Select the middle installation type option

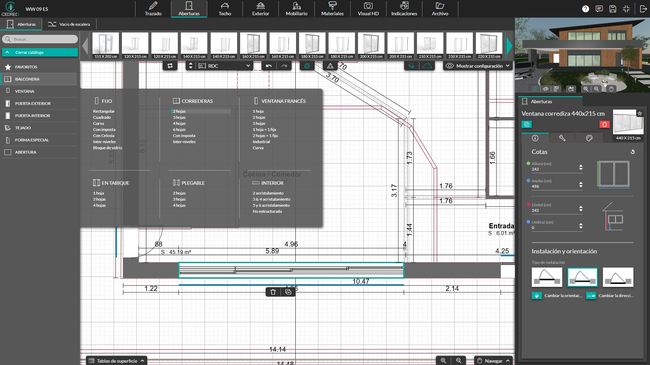pos(582,277)
